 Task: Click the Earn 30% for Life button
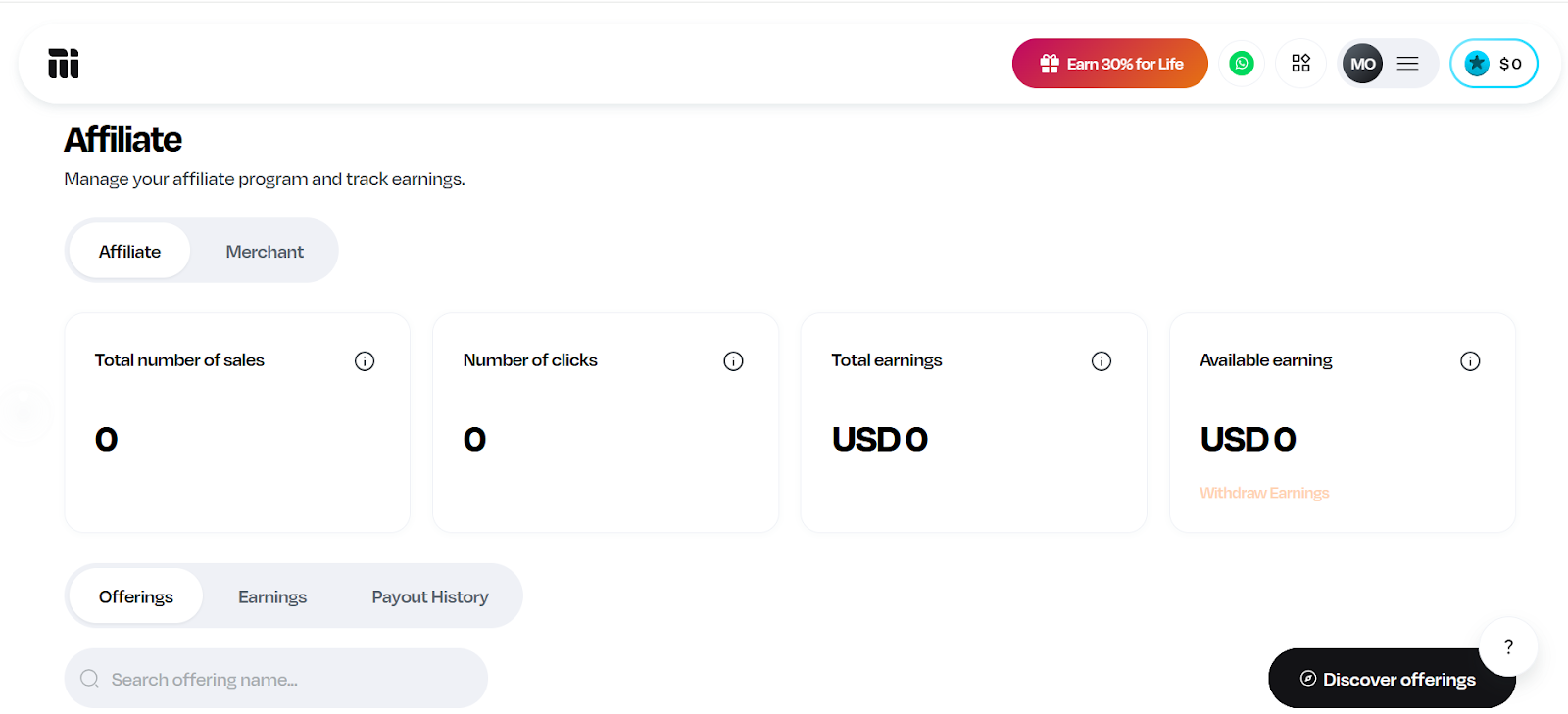1108,63
